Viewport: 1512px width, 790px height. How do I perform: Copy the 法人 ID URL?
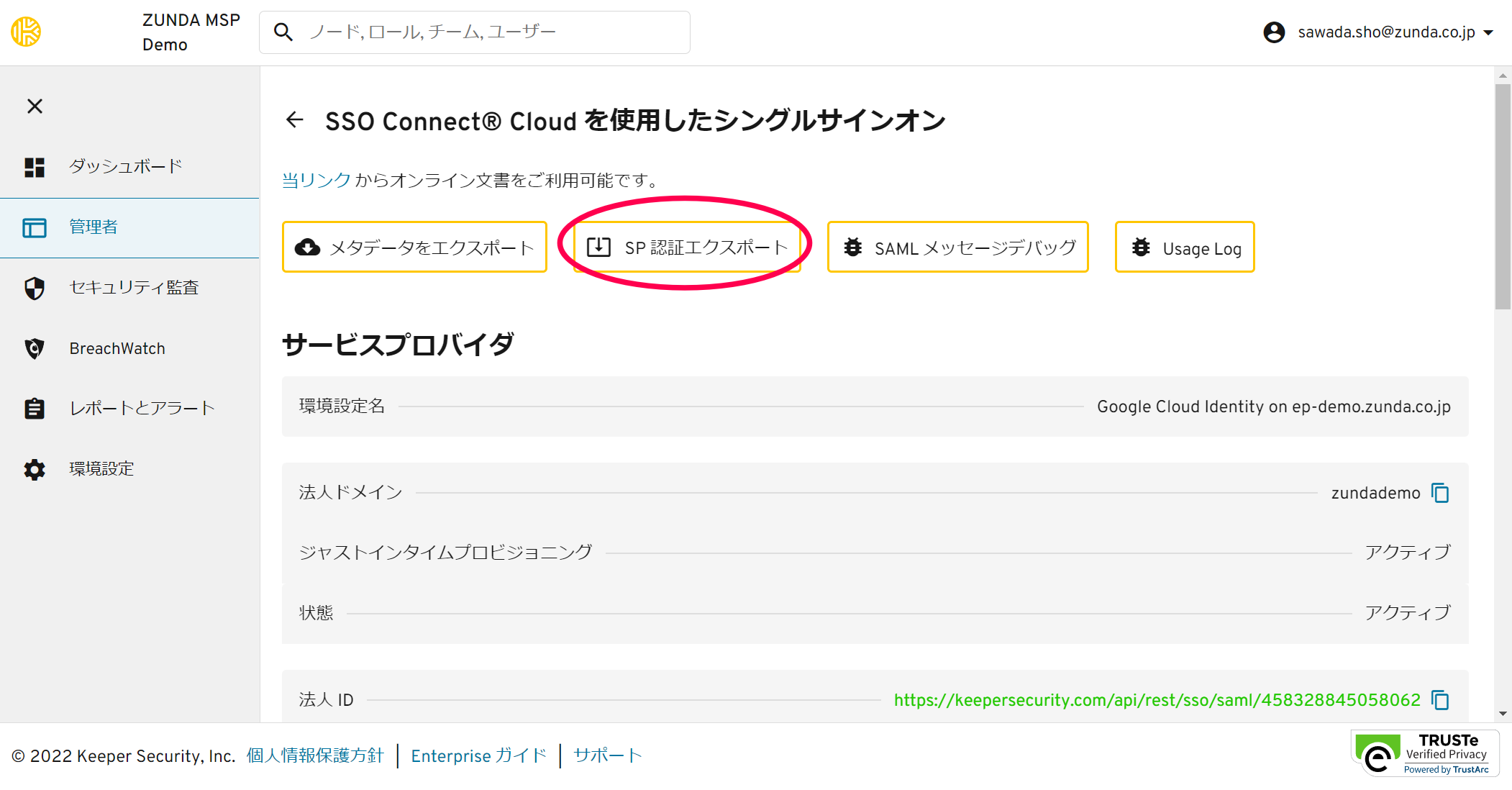pyautogui.click(x=1440, y=700)
